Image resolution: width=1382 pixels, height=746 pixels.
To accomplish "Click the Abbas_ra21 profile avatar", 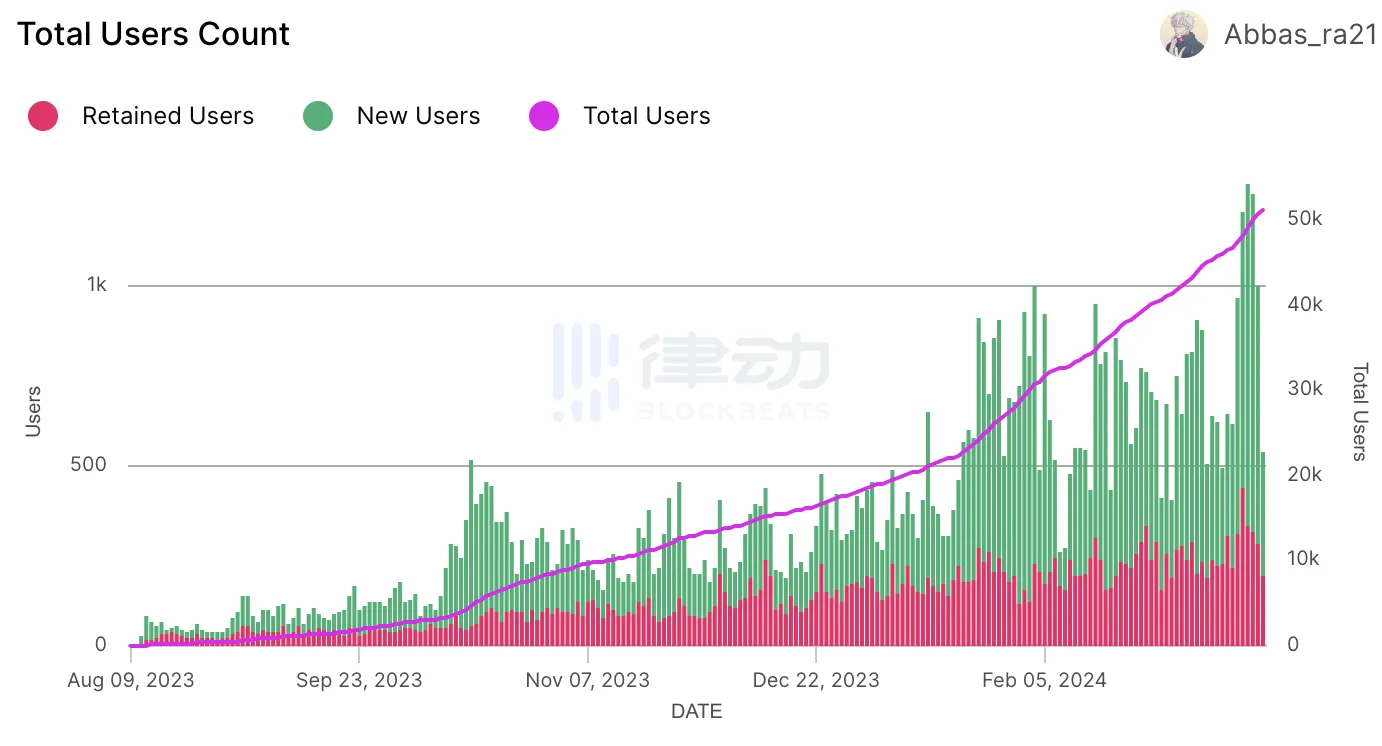I will pos(1183,35).
